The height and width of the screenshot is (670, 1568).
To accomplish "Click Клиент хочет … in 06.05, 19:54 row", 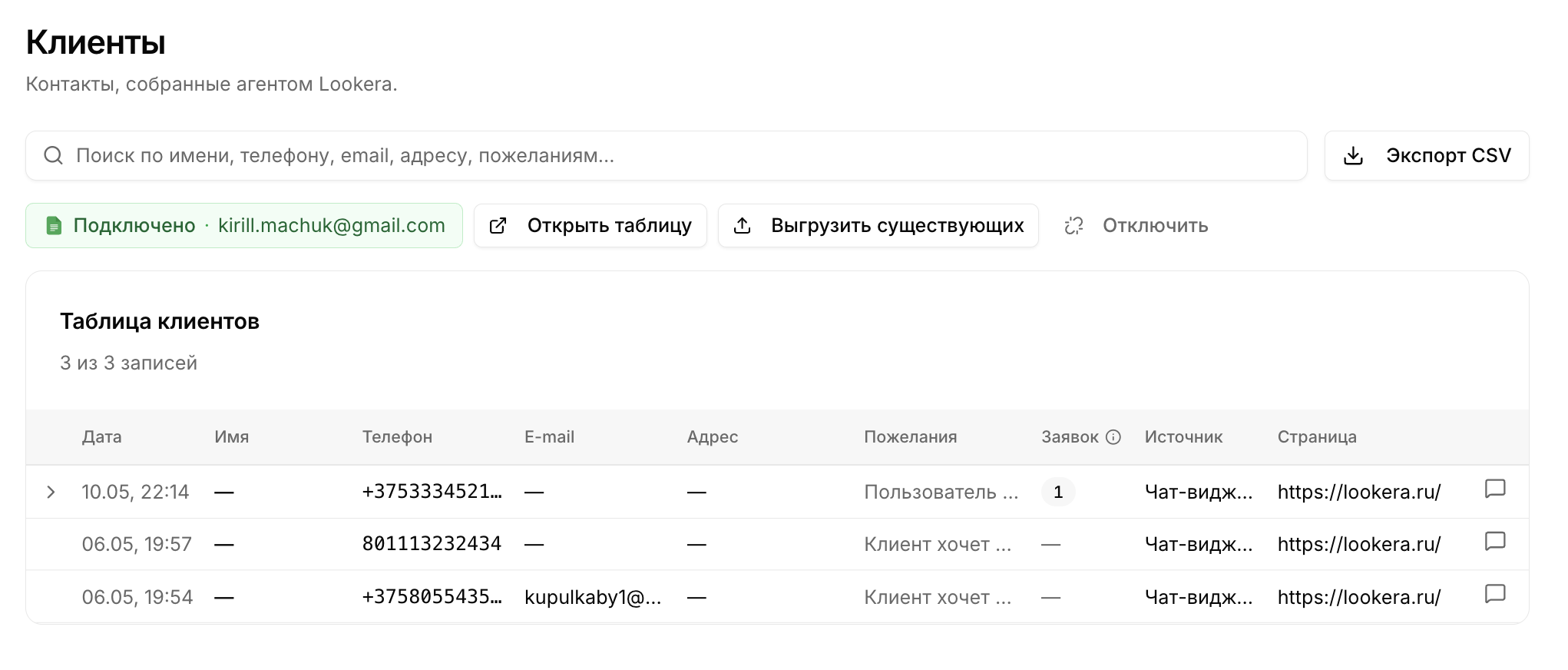I will pos(938,597).
